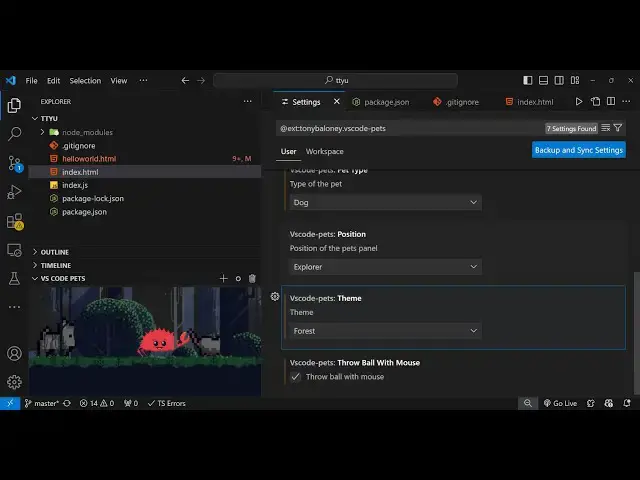
Task: Select the User settings tab
Action: coord(288,151)
